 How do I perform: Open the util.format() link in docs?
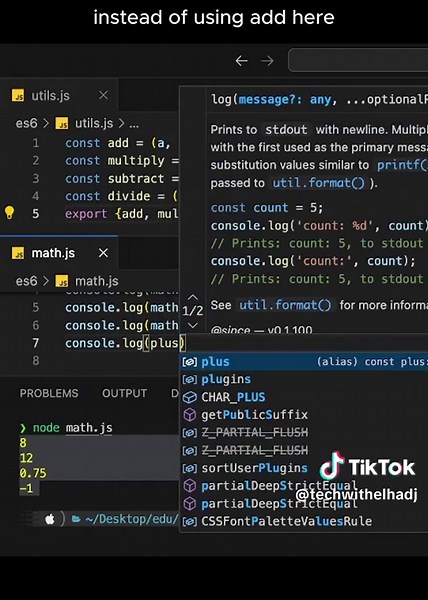(x=319, y=183)
